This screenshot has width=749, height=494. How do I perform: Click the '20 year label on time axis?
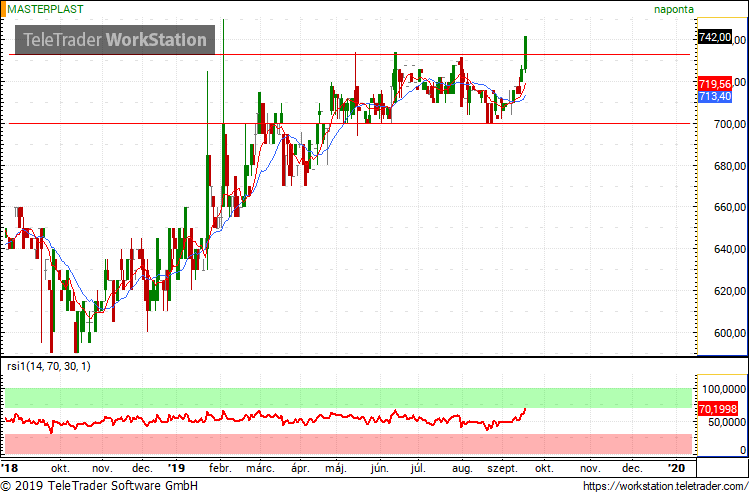click(x=676, y=468)
